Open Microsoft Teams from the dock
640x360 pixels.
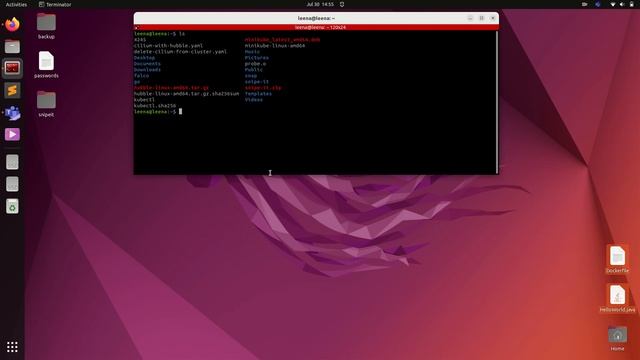tap(12, 113)
